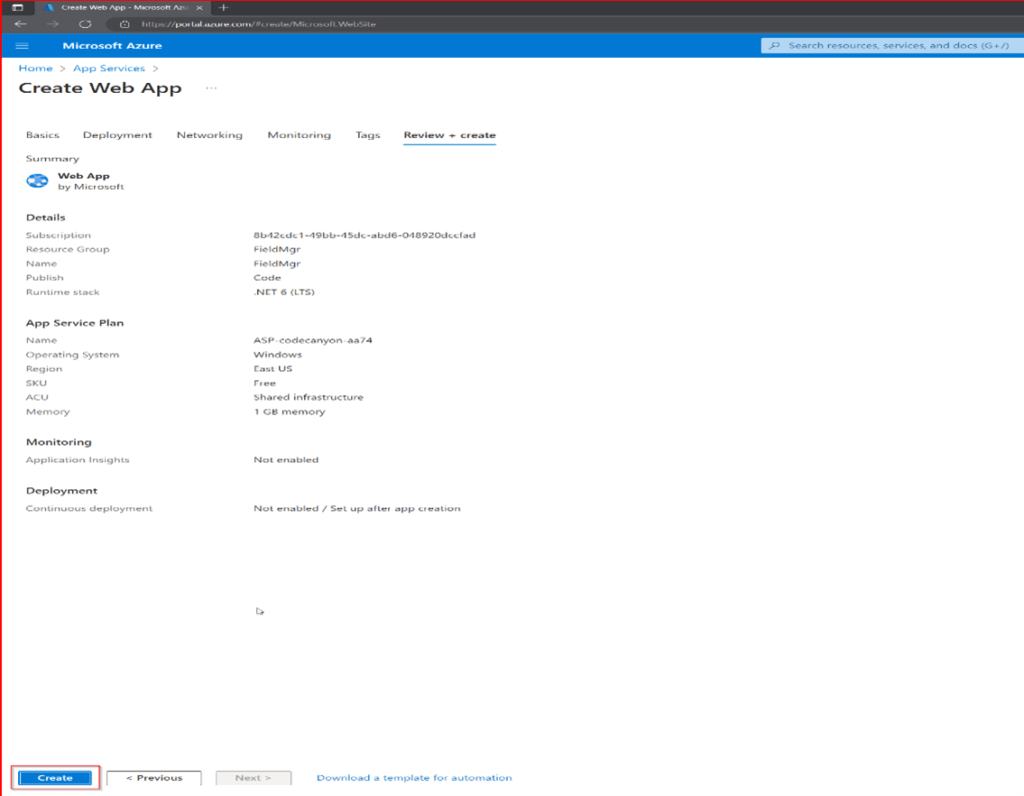Click the disabled Next button
This screenshot has width=1024, height=796.
253,778
